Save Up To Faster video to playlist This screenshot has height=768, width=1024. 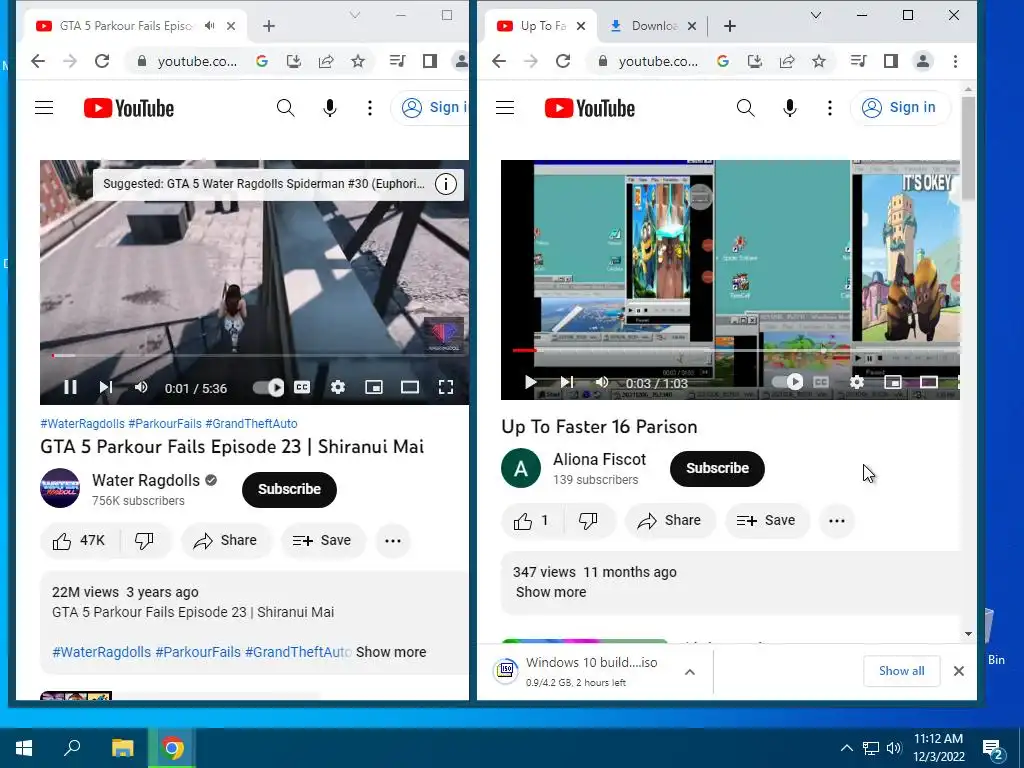coord(766,520)
